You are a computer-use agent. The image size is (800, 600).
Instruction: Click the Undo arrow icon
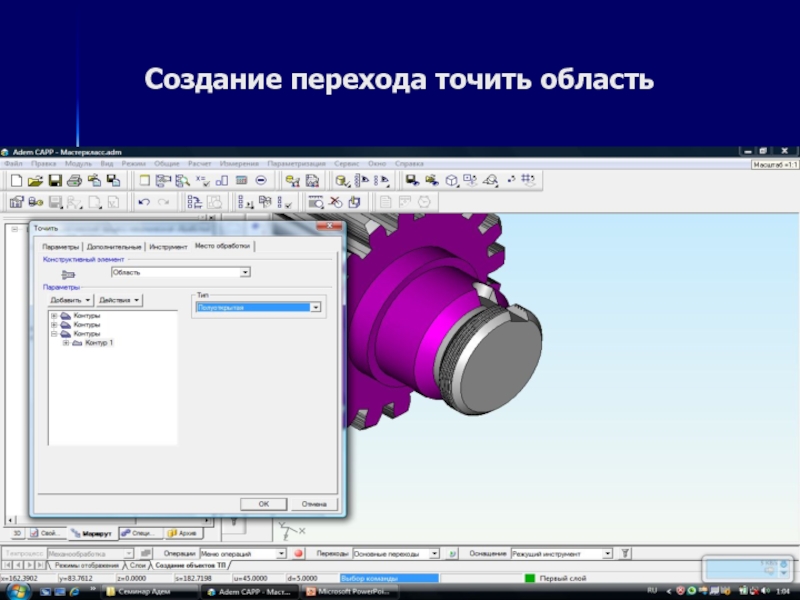145,202
